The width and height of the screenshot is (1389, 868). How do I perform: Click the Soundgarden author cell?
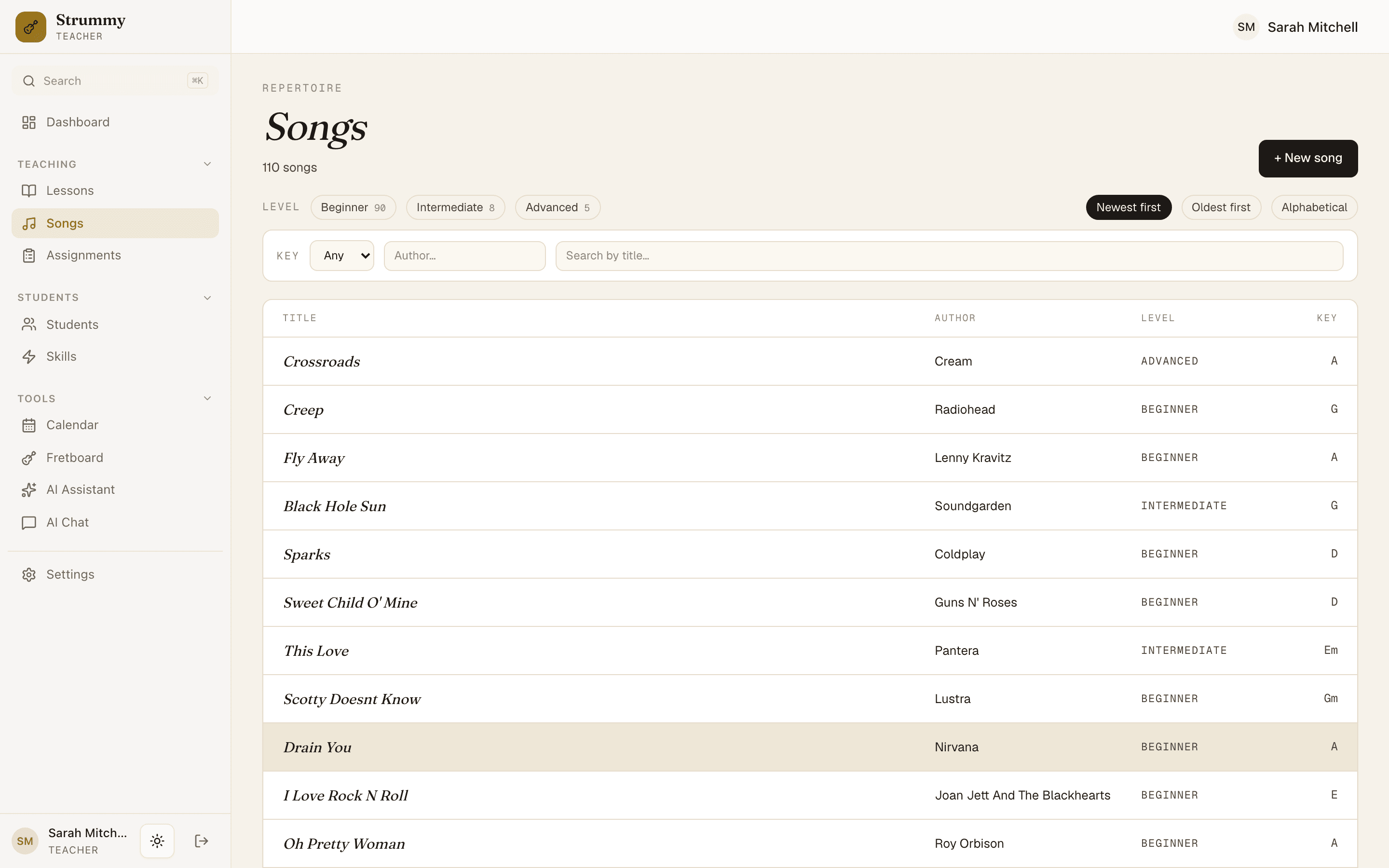[x=973, y=506]
